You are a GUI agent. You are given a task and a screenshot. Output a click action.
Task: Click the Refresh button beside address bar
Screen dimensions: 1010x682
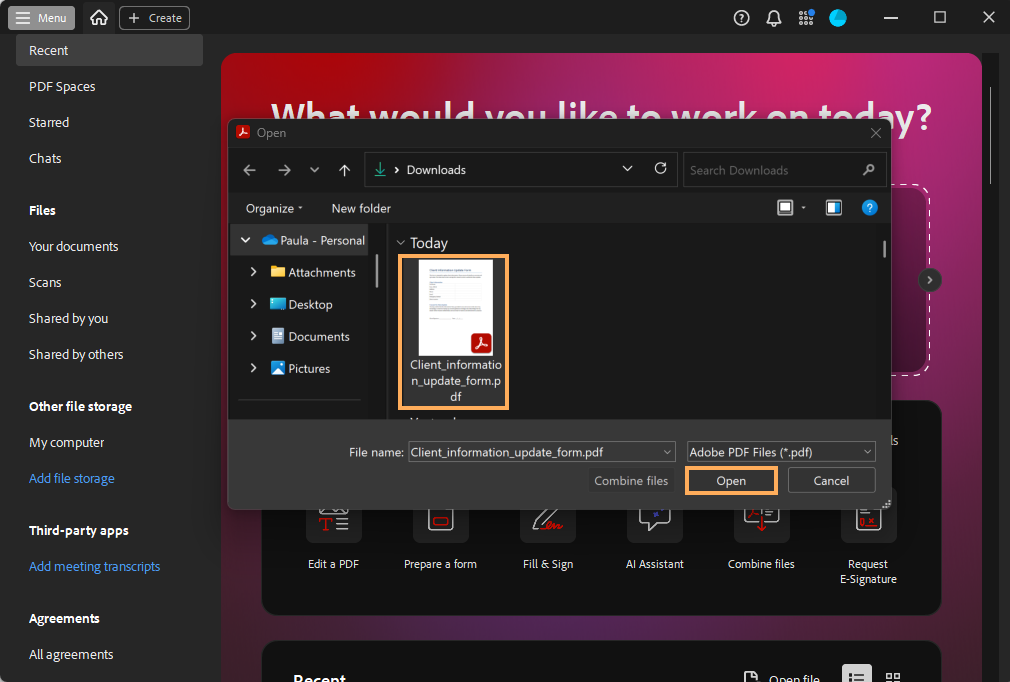click(660, 170)
